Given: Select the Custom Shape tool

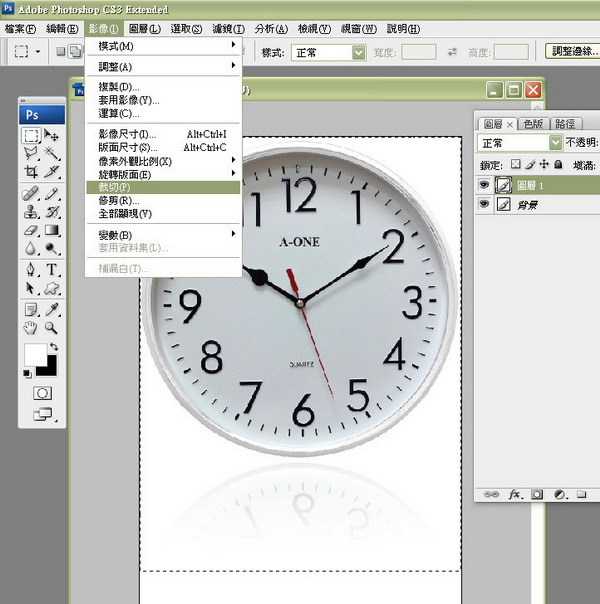Looking at the screenshot, I should click(x=51, y=288).
